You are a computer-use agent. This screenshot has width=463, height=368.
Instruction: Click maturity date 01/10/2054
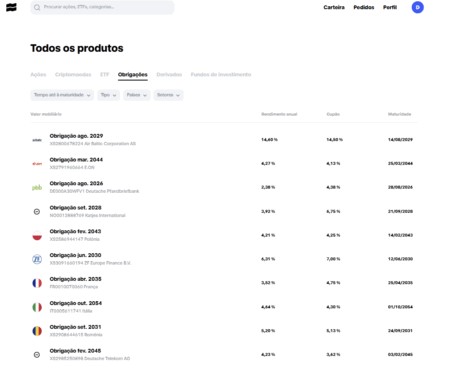(x=400, y=307)
